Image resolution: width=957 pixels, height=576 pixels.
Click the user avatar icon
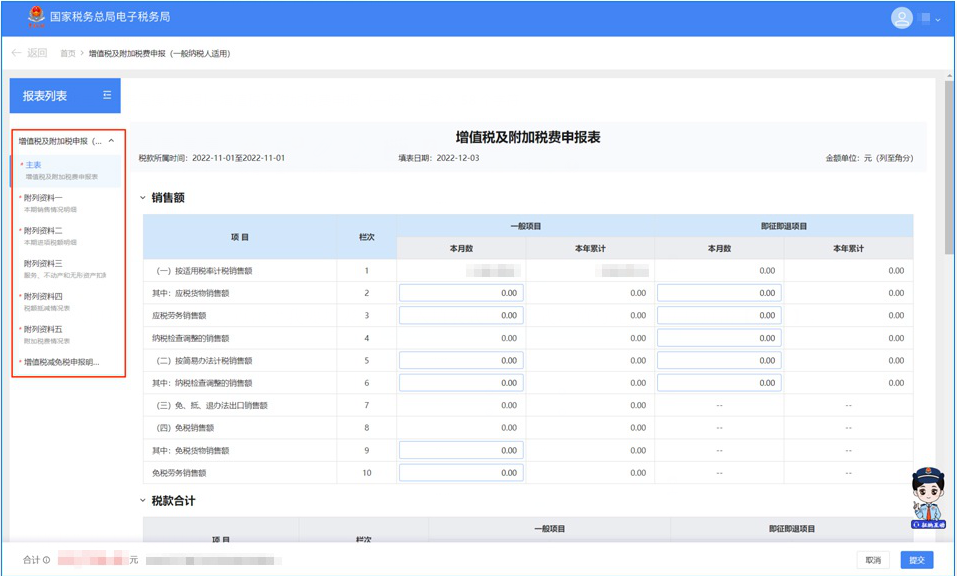click(901, 18)
